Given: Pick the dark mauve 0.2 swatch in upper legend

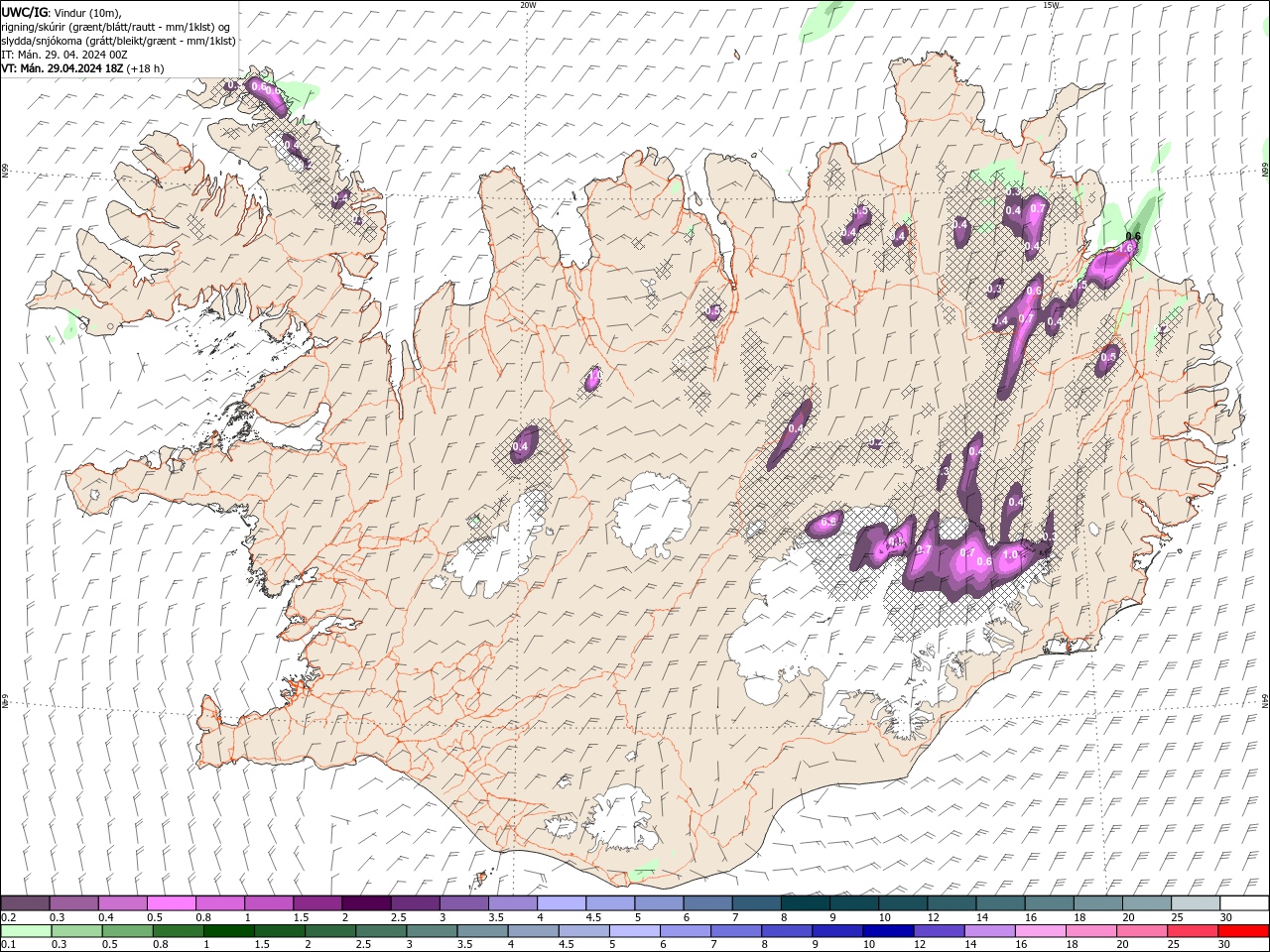Looking at the screenshot, I should [x=25, y=903].
